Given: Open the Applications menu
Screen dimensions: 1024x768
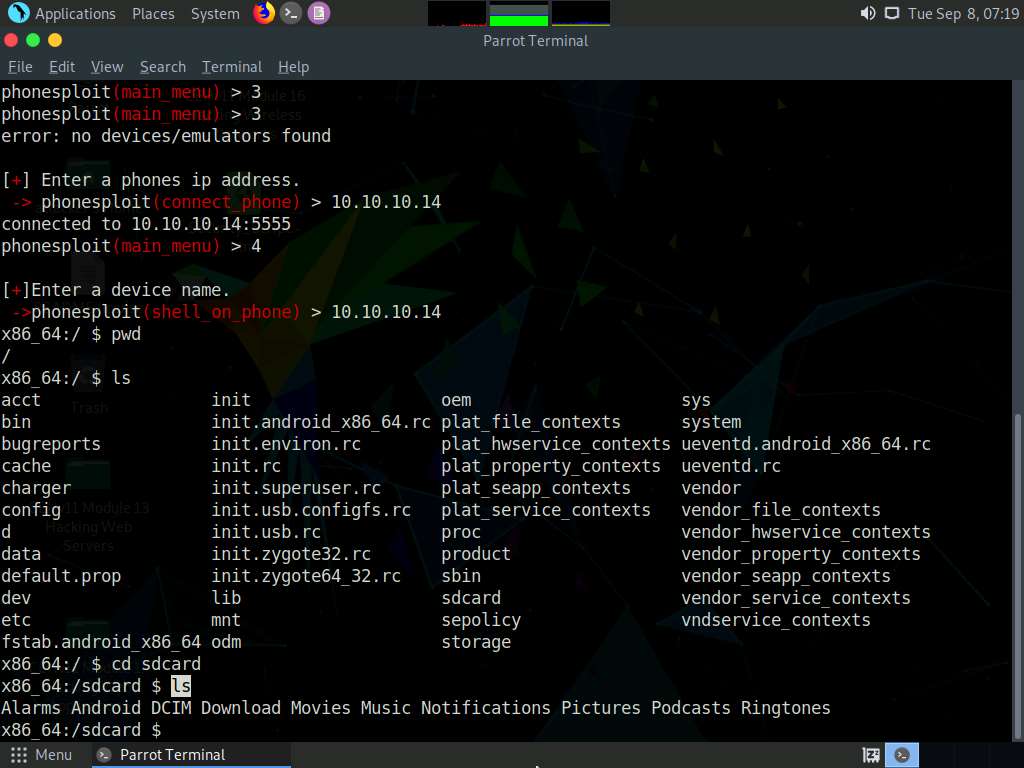Looking at the screenshot, I should tap(63, 13).
